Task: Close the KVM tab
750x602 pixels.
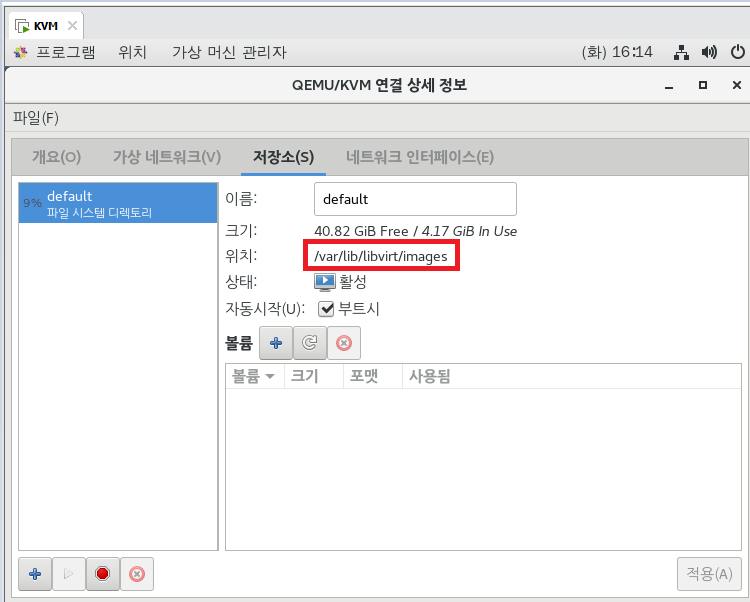Action: 72,25
